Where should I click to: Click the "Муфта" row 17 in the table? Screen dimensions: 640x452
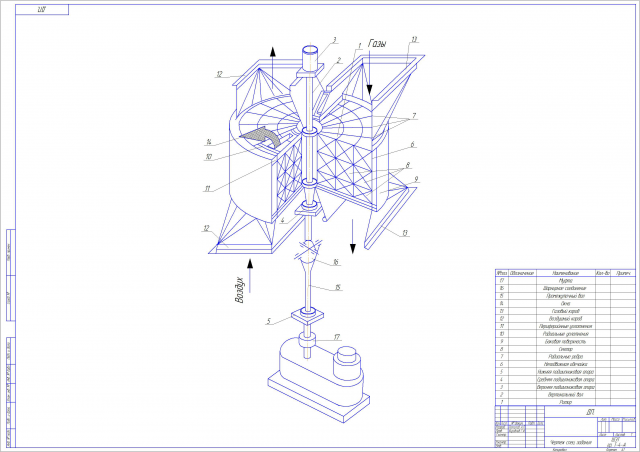(x=565, y=281)
